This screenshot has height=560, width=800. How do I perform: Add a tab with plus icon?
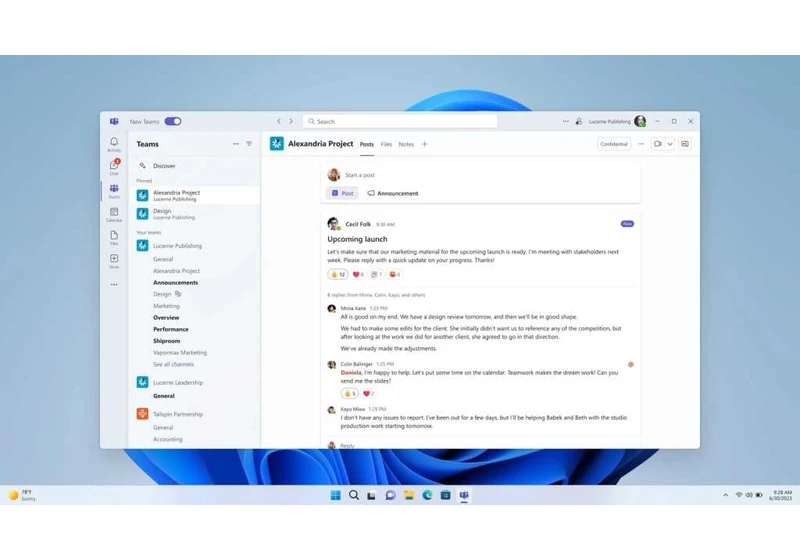[x=424, y=144]
